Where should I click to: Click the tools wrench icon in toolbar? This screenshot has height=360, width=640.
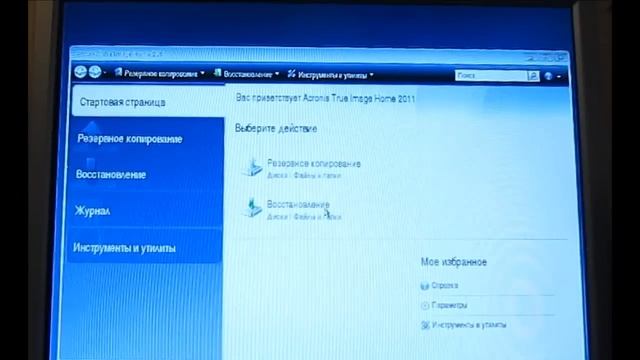pos(291,74)
